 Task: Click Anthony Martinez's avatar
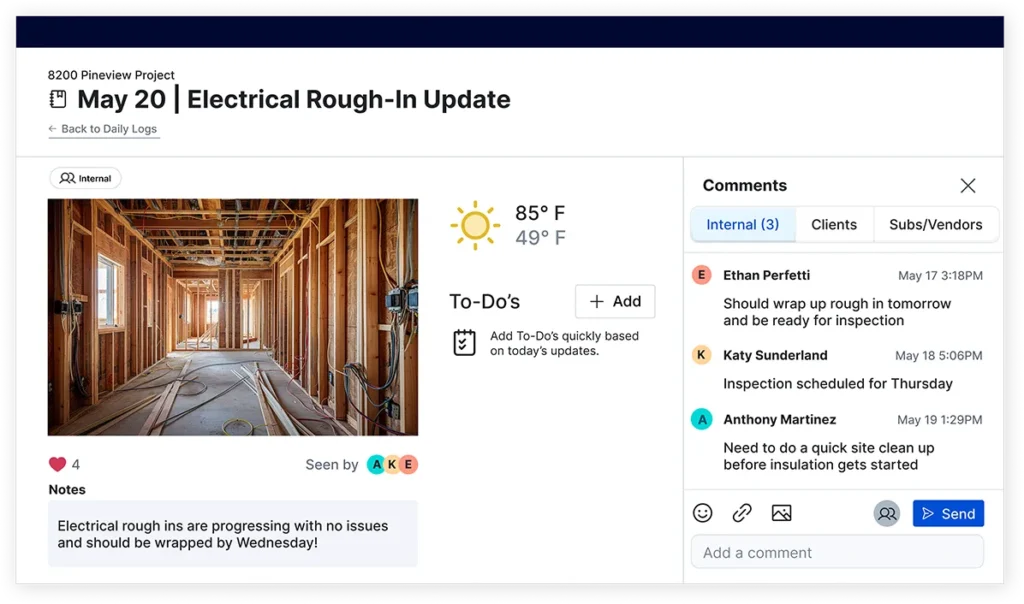point(701,419)
